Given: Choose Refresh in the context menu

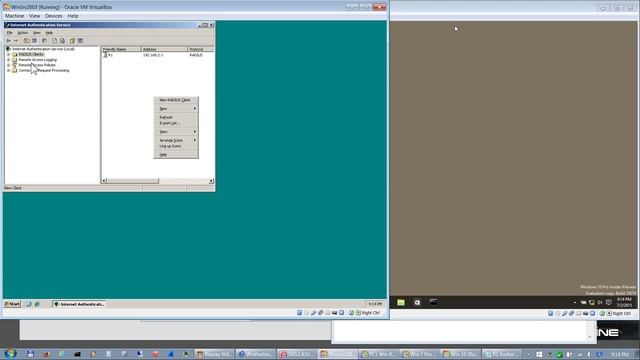Looking at the screenshot, I should pos(176,117).
